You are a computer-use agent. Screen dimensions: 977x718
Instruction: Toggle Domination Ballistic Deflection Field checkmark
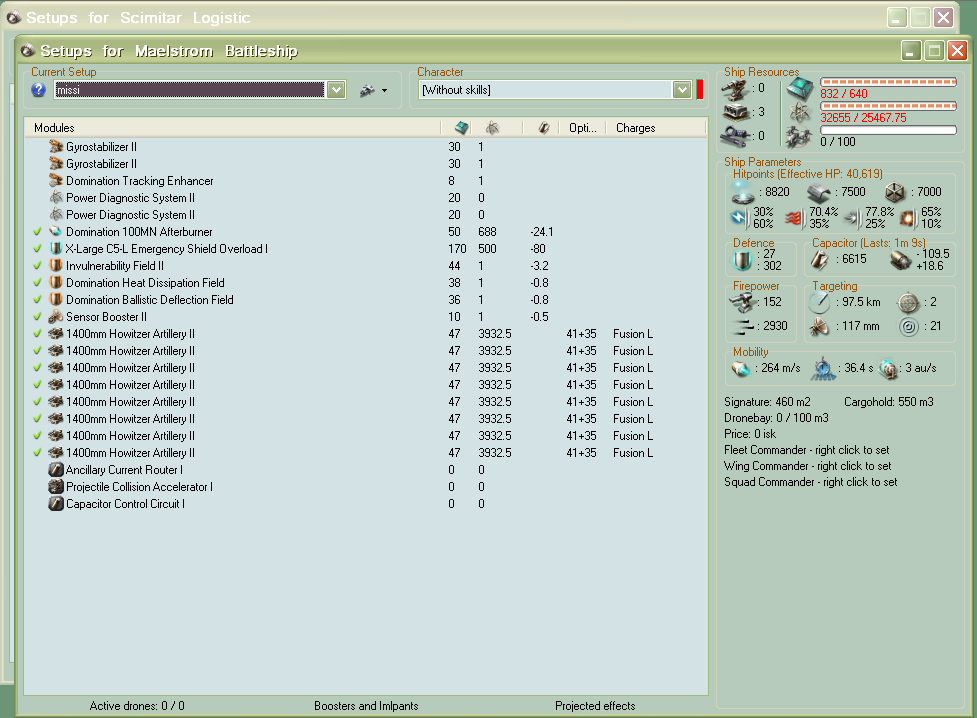[37, 300]
